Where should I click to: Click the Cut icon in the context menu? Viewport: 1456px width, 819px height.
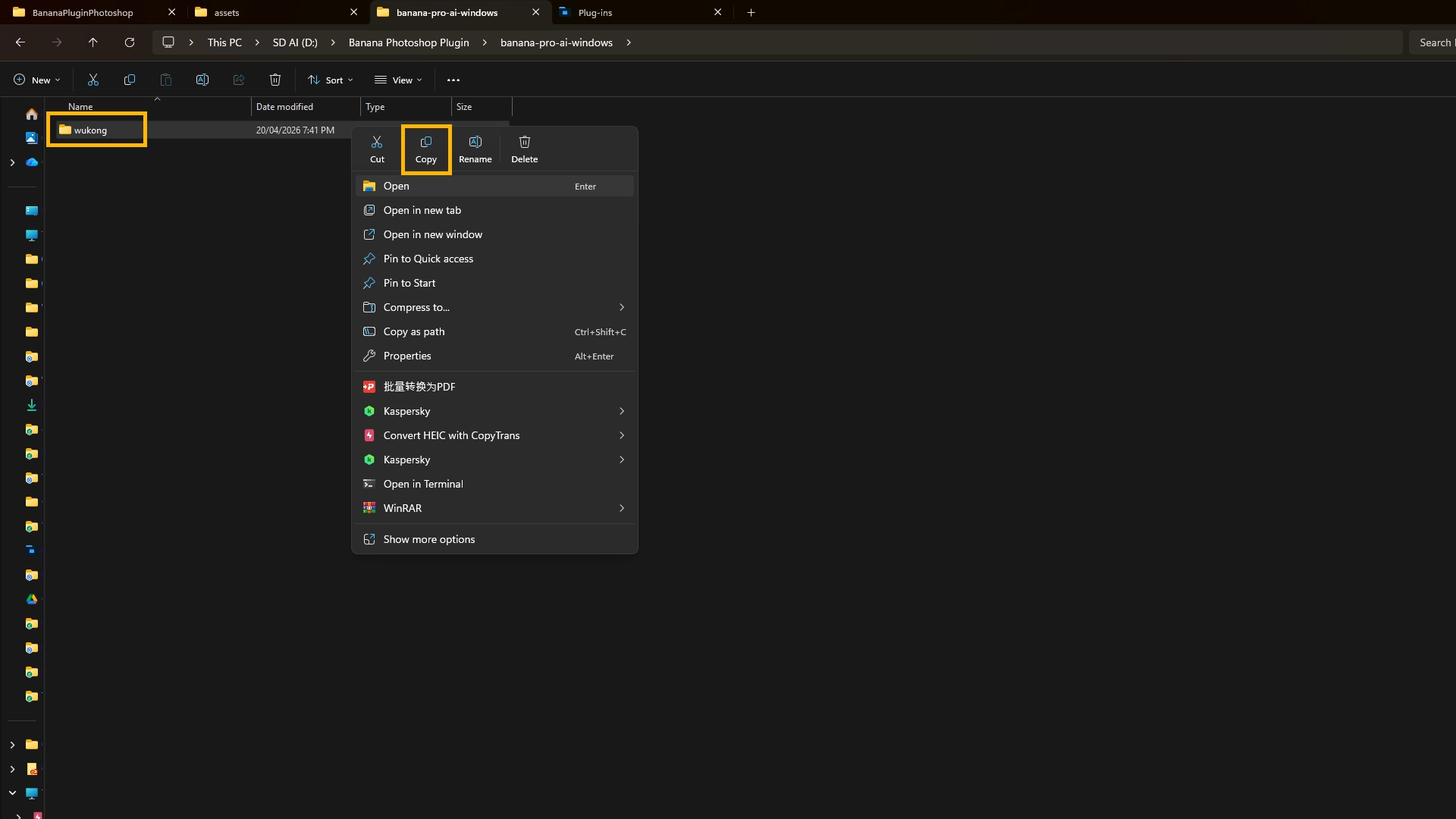click(377, 149)
